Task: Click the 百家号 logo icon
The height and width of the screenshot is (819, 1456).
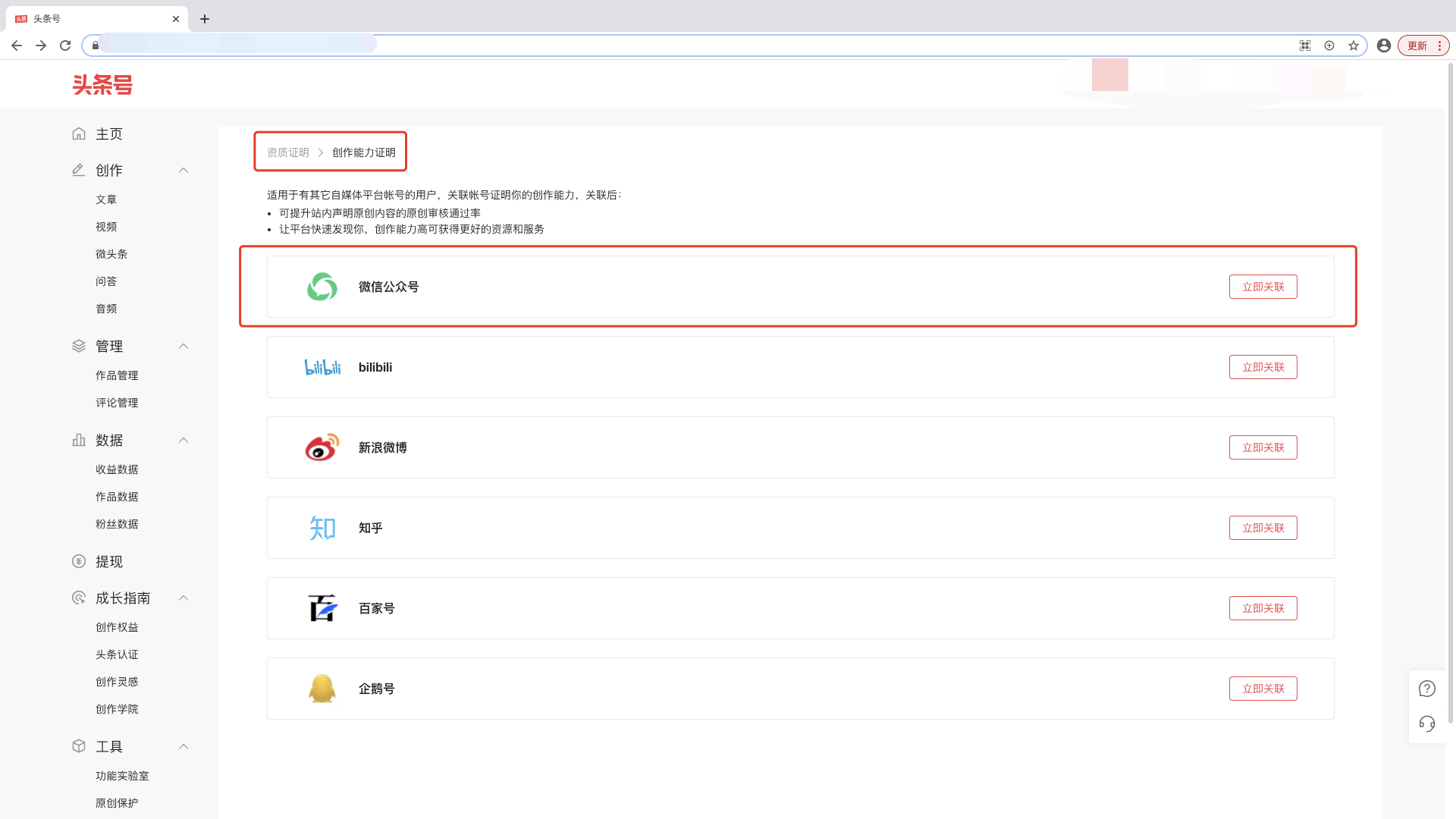Action: pyautogui.click(x=322, y=608)
